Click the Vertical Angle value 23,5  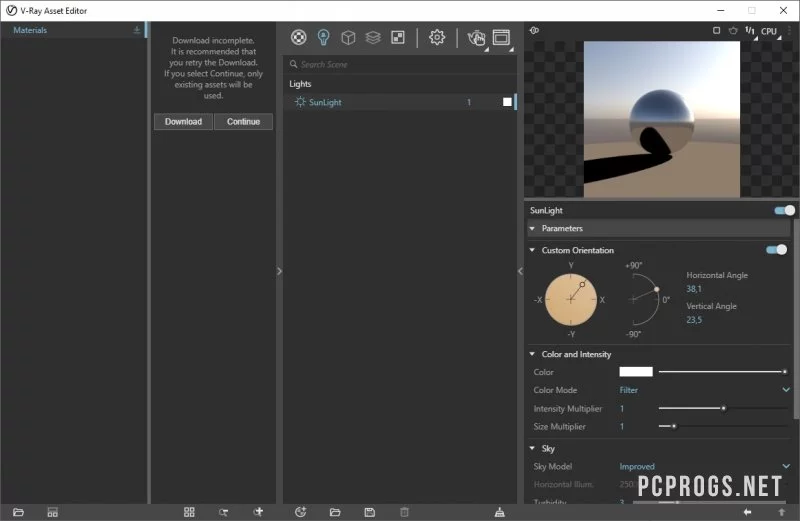(x=693, y=320)
